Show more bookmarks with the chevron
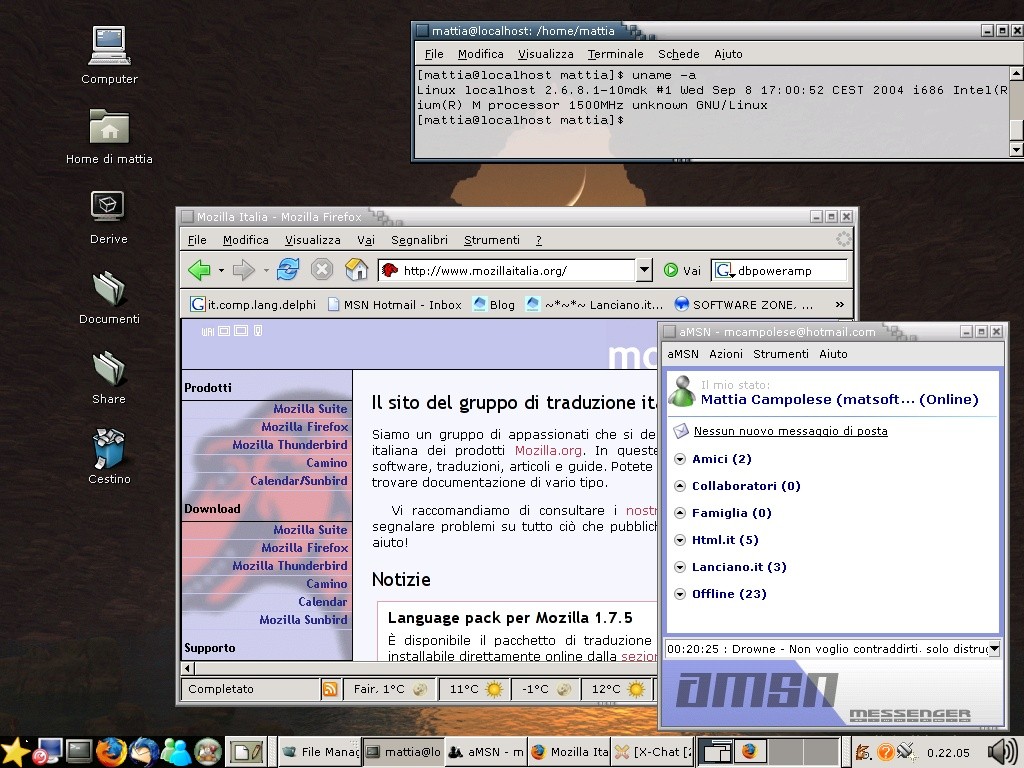This screenshot has width=1024, height=768. coord(840,304)
